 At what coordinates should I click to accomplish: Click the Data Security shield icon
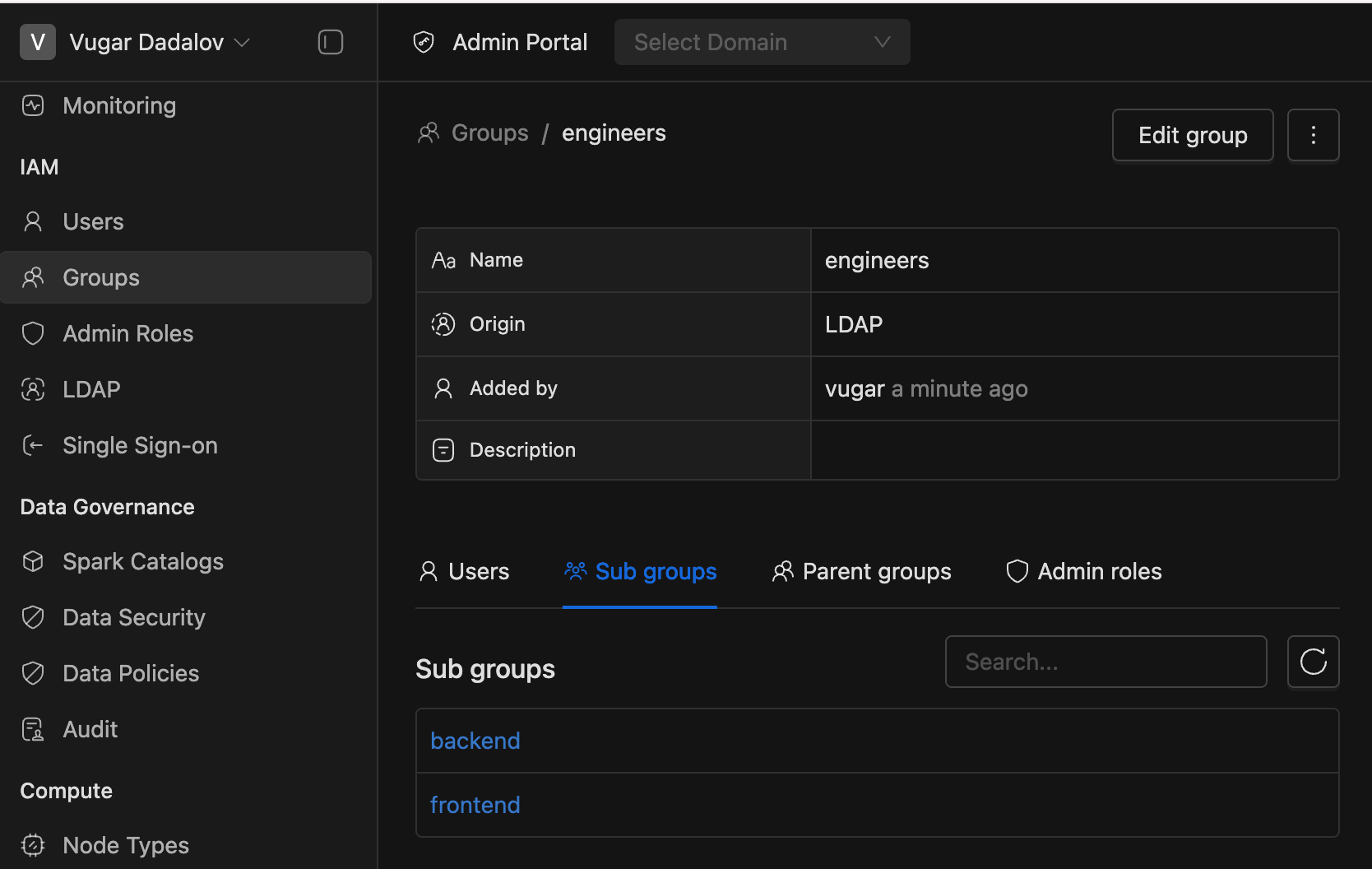[33, 617]
